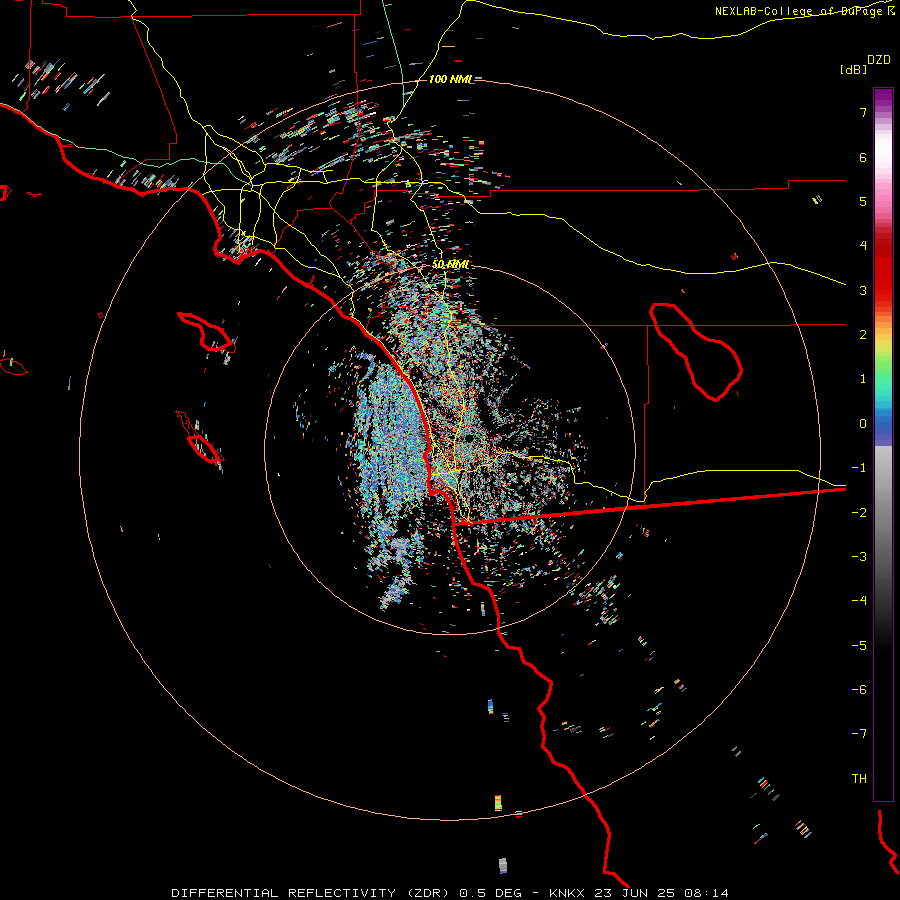Screen dimensions: 900x900
Task: Click the '50 NMI' range ring label
Action: click(451, 264)
